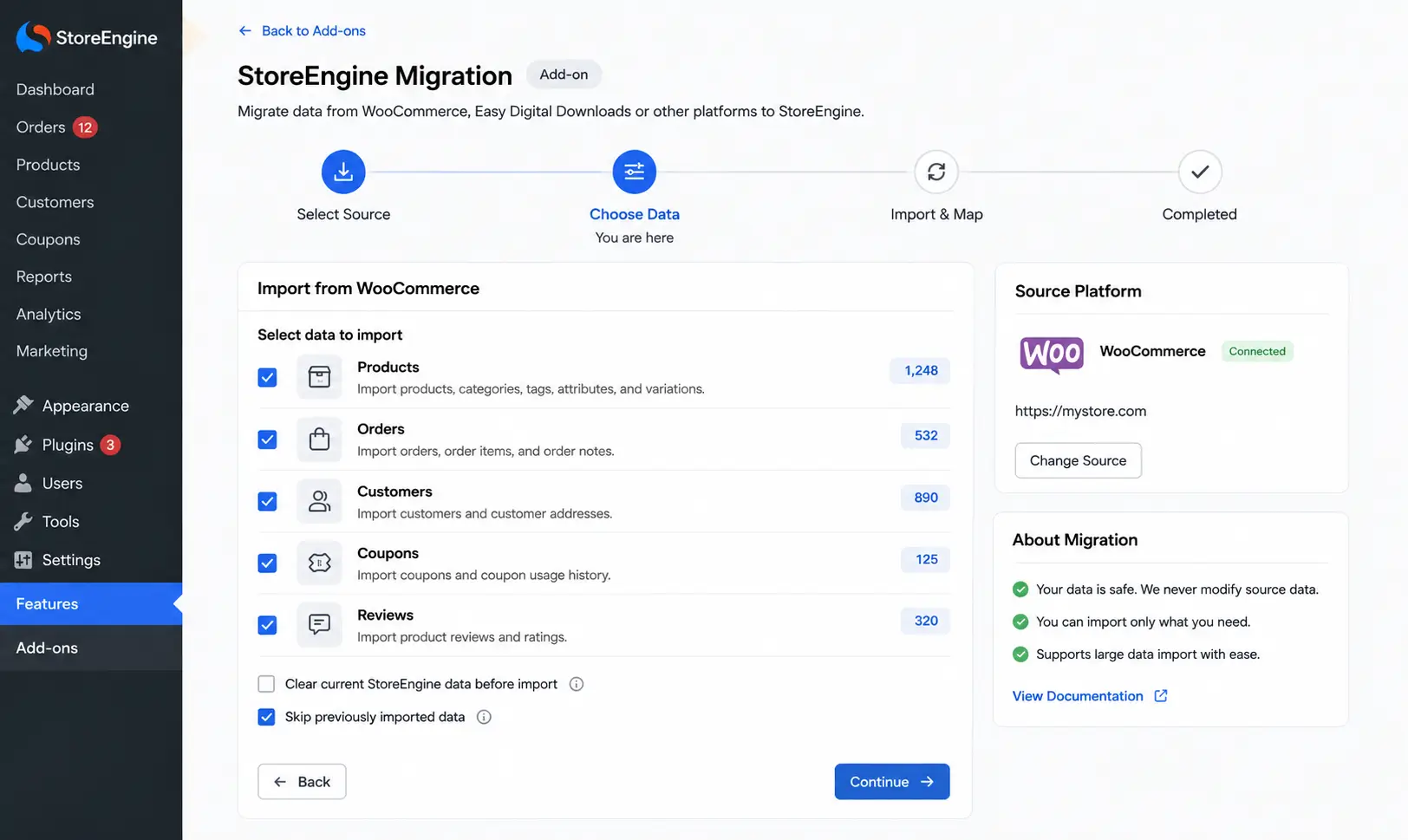The image size is (1408, 840).
Task: Click the Orders 12 notification badge
Action: (x=85, y=127)
